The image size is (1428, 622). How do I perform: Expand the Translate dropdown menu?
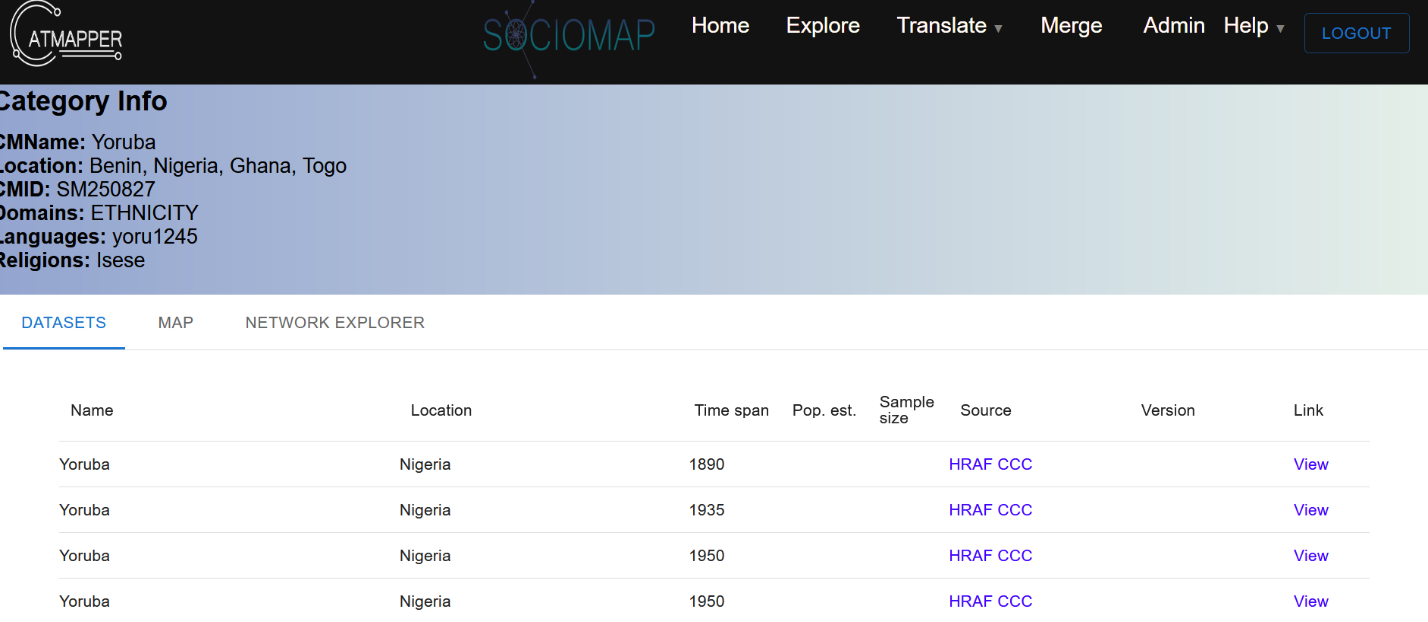click(x=949, y=26)
